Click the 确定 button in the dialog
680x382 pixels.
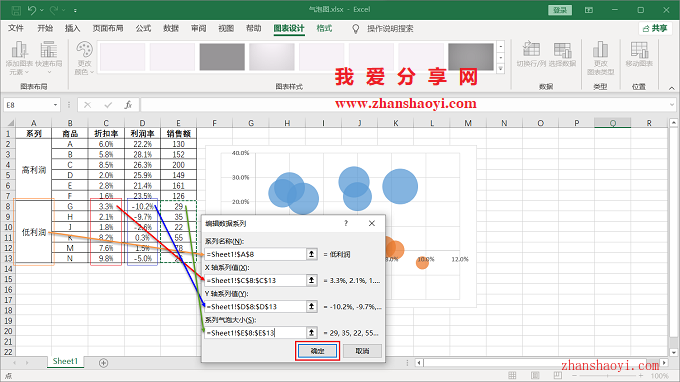(x=317, y=351)
